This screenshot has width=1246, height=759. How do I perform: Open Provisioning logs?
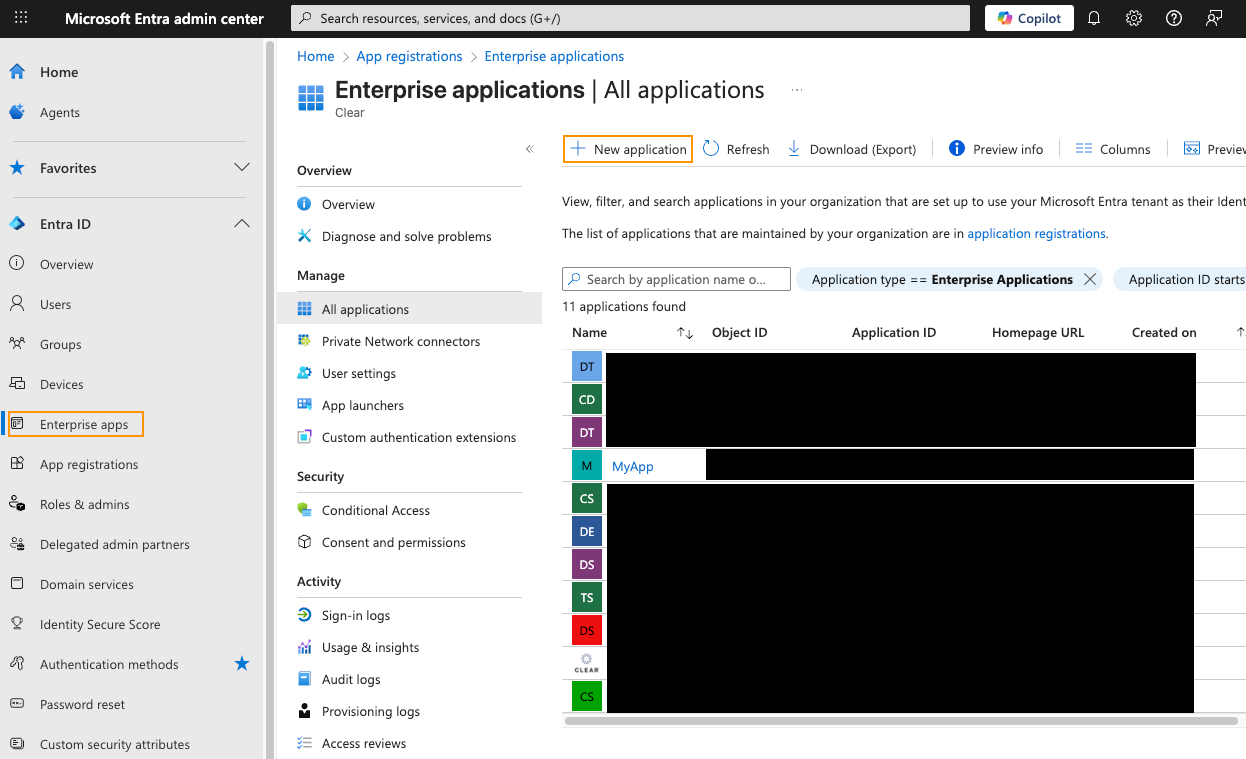click(x=371, y=711)
